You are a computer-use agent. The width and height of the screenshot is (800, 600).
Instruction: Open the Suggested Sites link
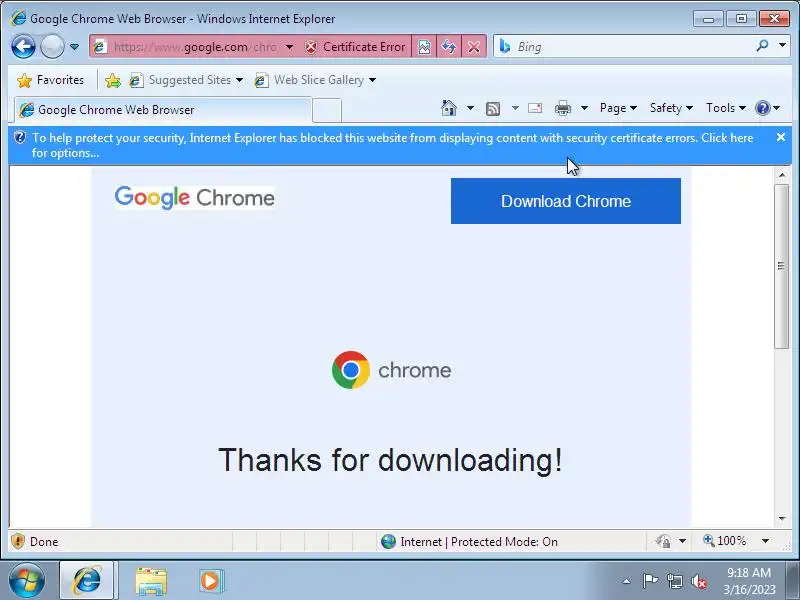tap(186, 80)
